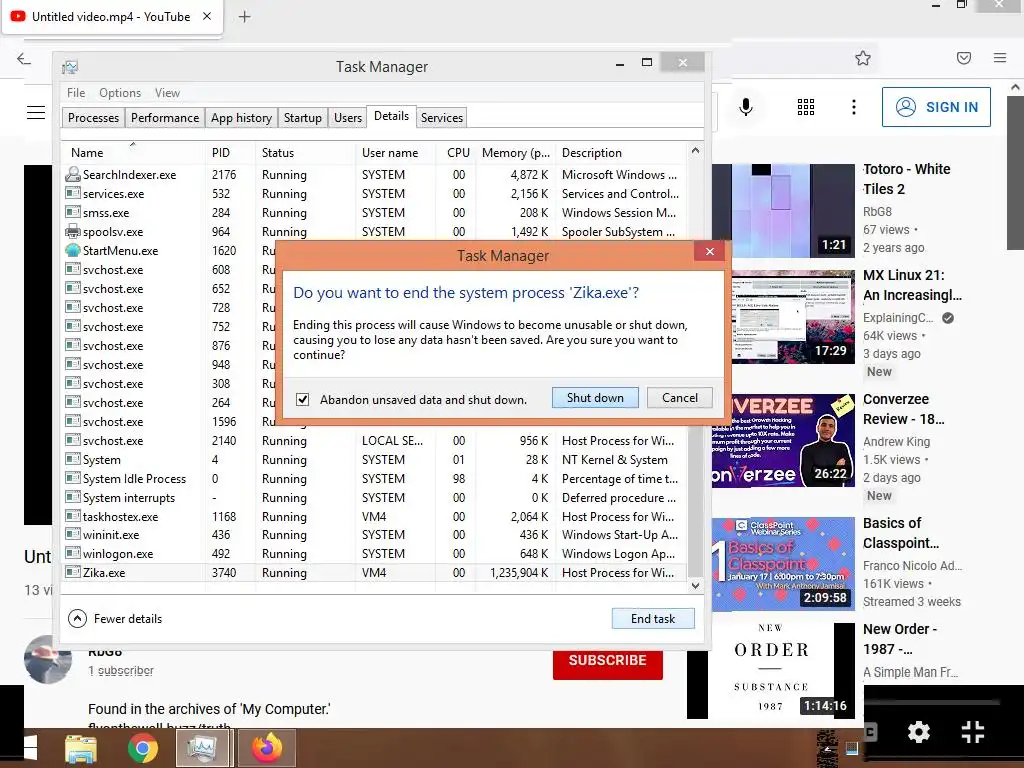Sort by the Description column header
1024x768 pixels.
622,153
